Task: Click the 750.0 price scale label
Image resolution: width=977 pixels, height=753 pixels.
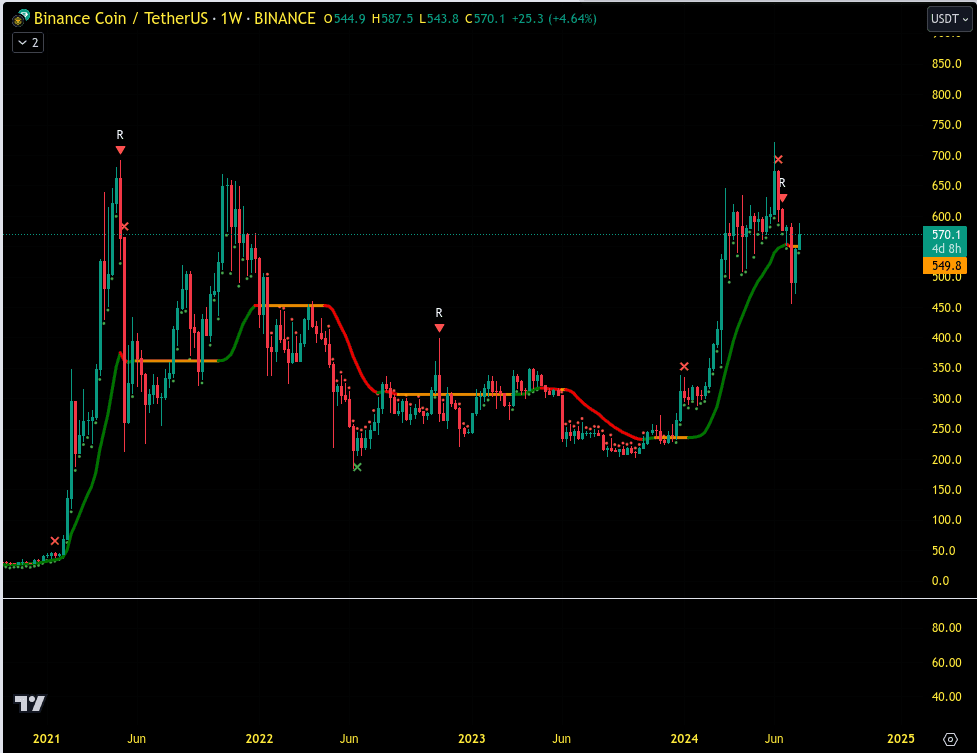Action: tap(946, 125)
